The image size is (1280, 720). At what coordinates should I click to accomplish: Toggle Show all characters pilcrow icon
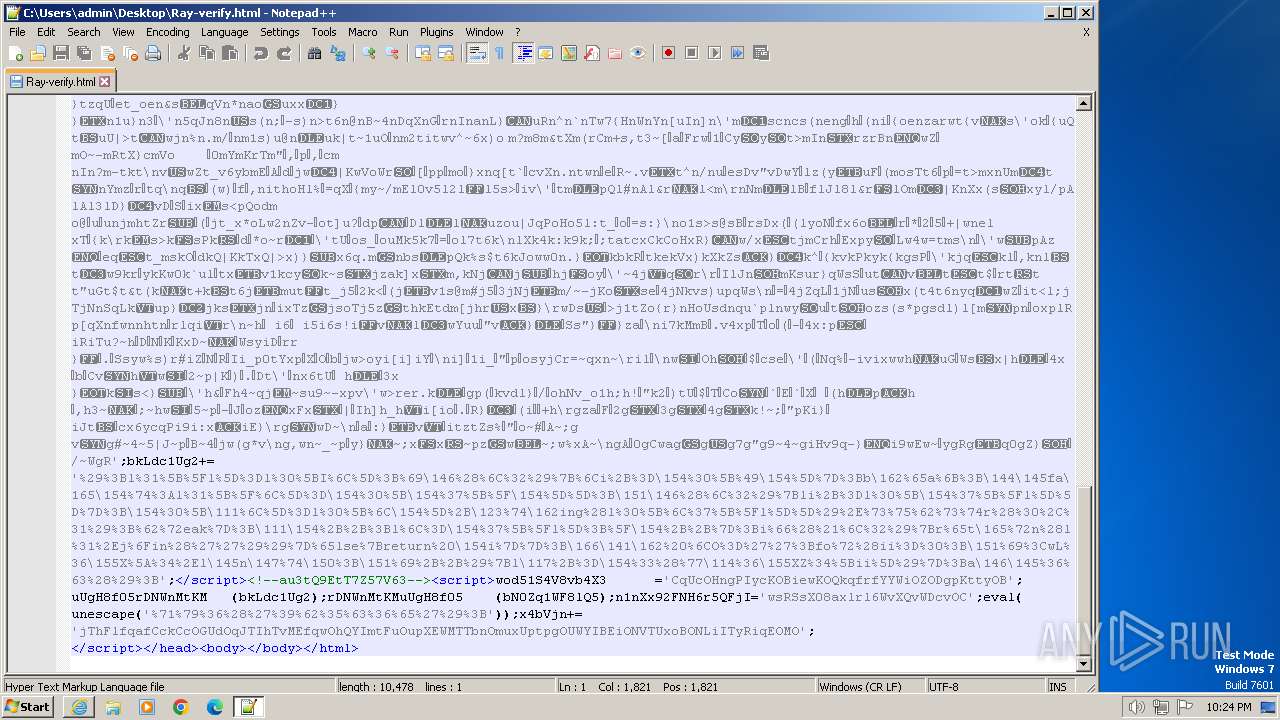click(500, 53)
